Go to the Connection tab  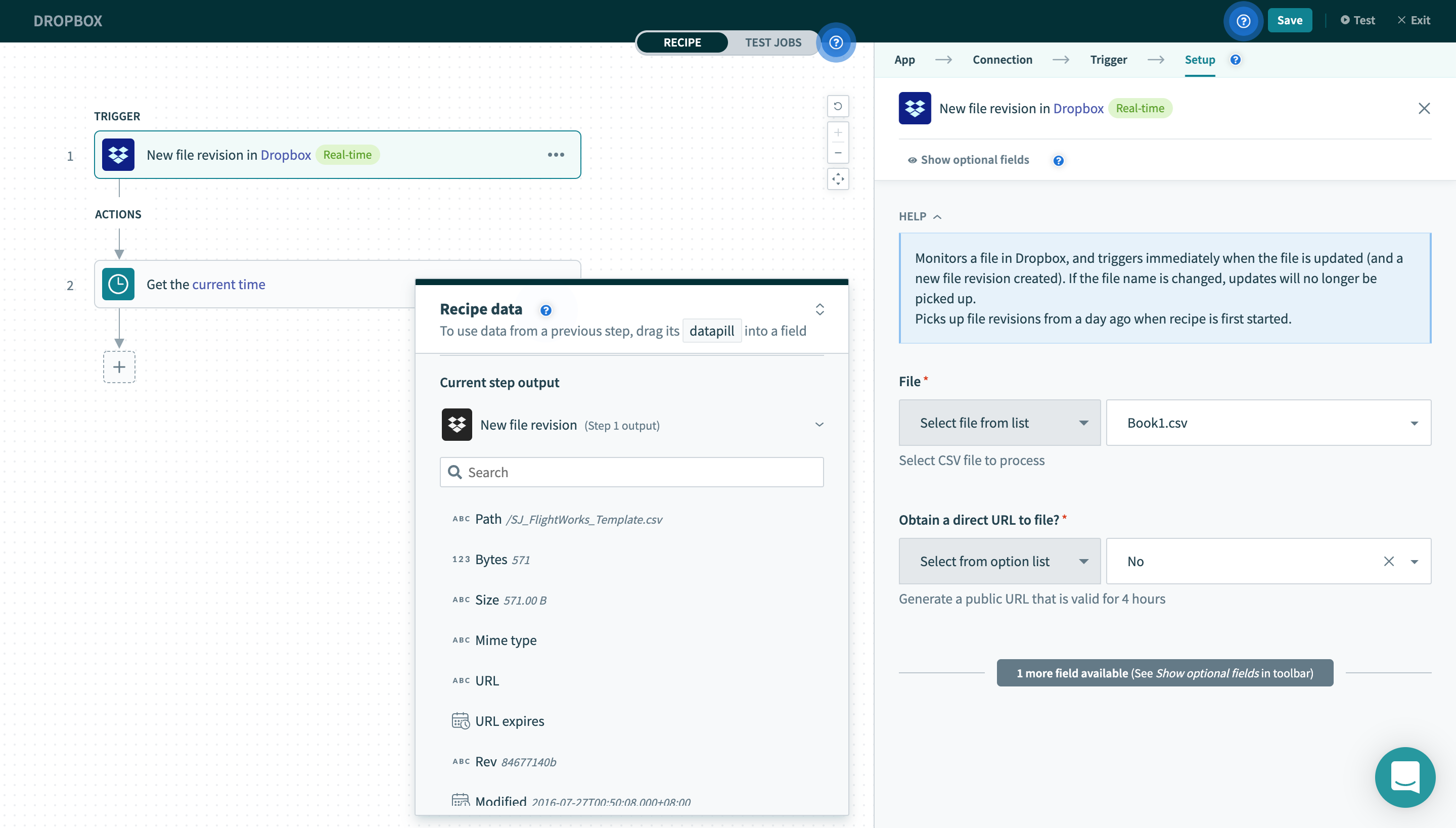point(1002,60)
